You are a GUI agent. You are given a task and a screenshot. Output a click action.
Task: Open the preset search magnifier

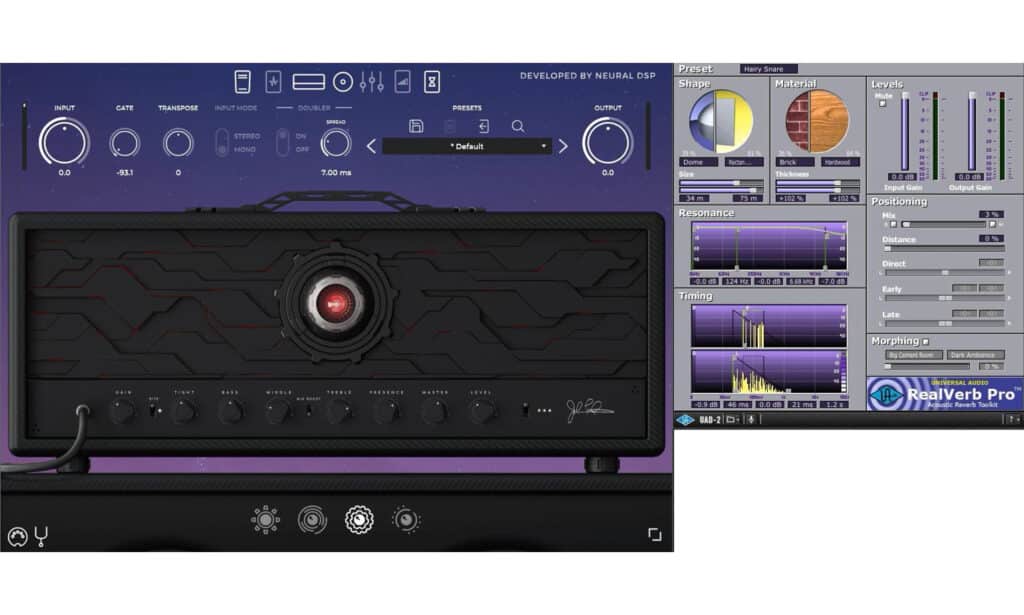(x=518, y=126)
